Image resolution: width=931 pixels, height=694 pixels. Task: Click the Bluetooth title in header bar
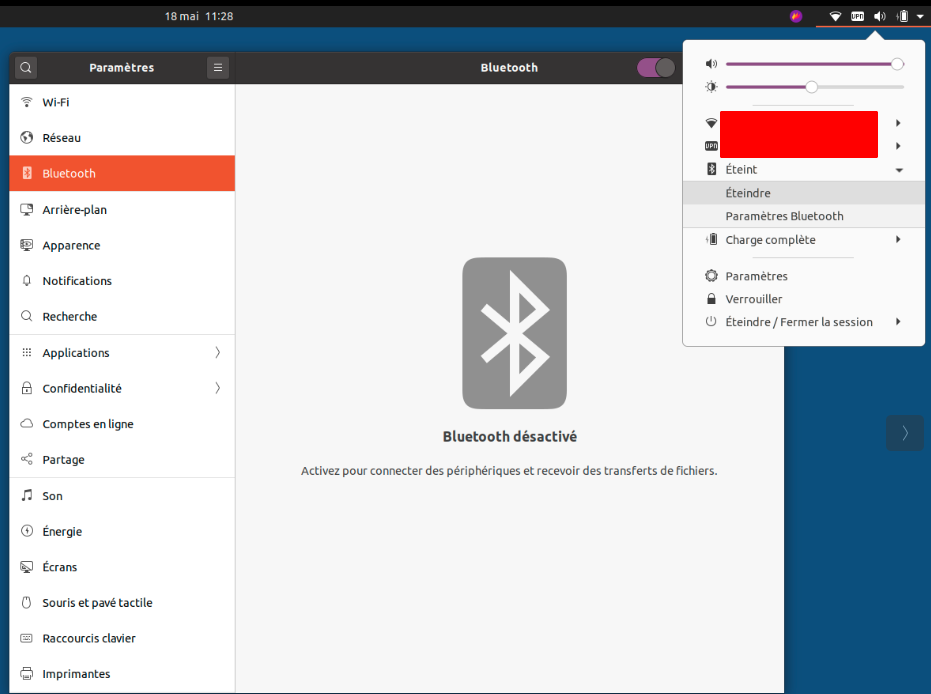click(x=509, y=68)
